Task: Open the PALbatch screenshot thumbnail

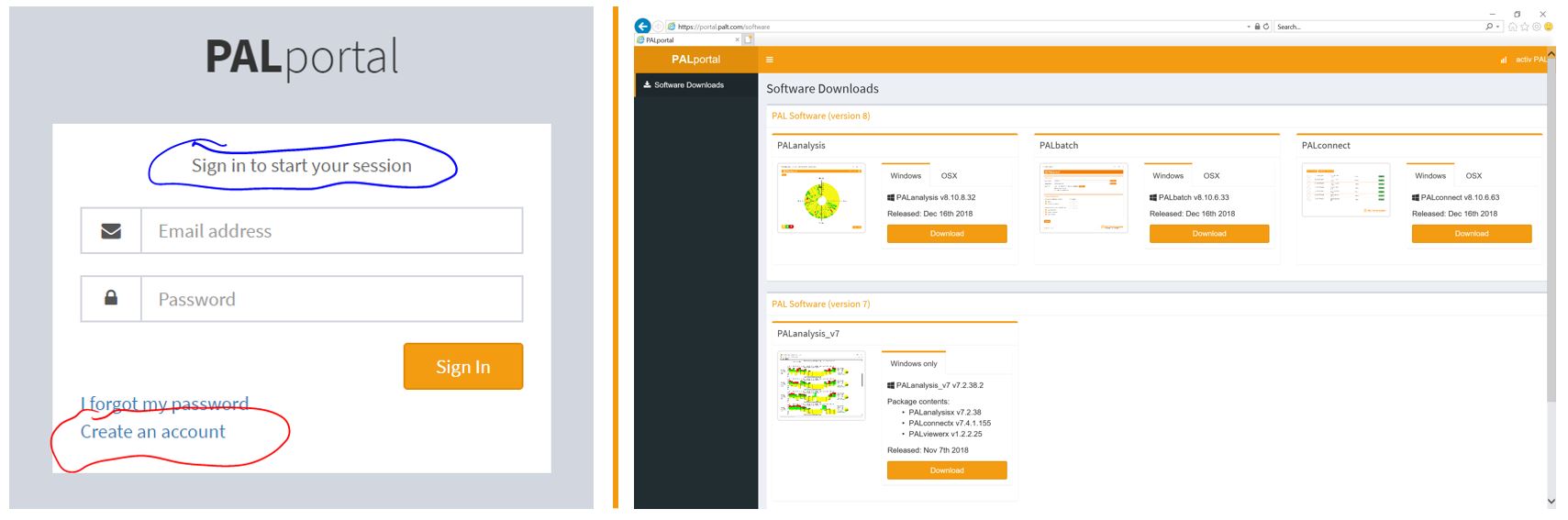Action: 1084,198
